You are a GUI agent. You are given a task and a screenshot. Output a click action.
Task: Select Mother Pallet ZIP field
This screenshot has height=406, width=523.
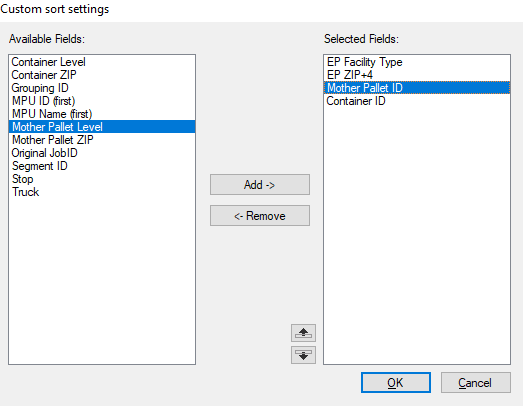click(x=102, y=140)
